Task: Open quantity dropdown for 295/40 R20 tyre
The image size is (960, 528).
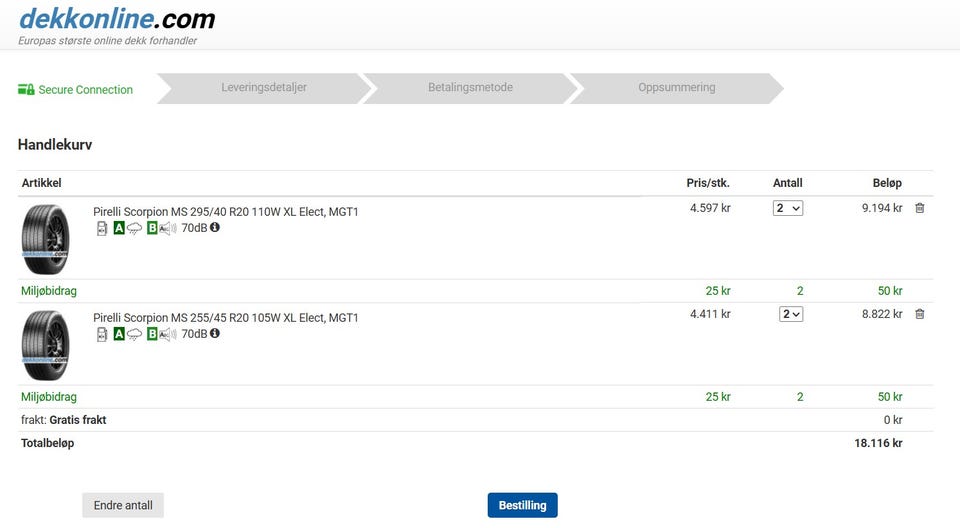Action: click(x=787, y=208)
